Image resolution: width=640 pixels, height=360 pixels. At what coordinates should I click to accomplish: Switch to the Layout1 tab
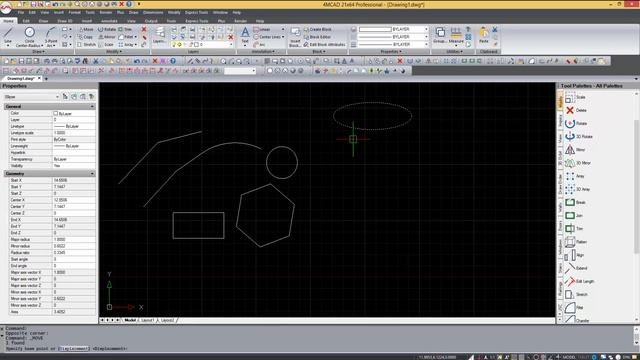pyautogui.click(x=147, y=320)
